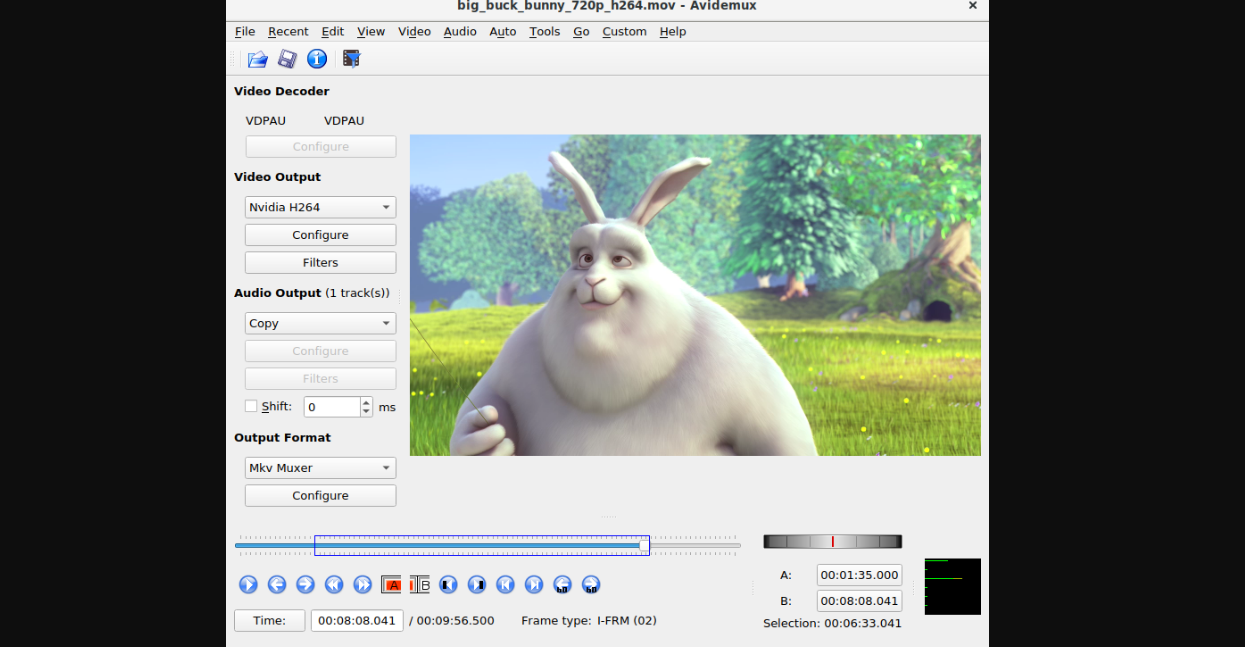Step back one frame in the video
Viewport: 1245px width, 647px height.
277,584
